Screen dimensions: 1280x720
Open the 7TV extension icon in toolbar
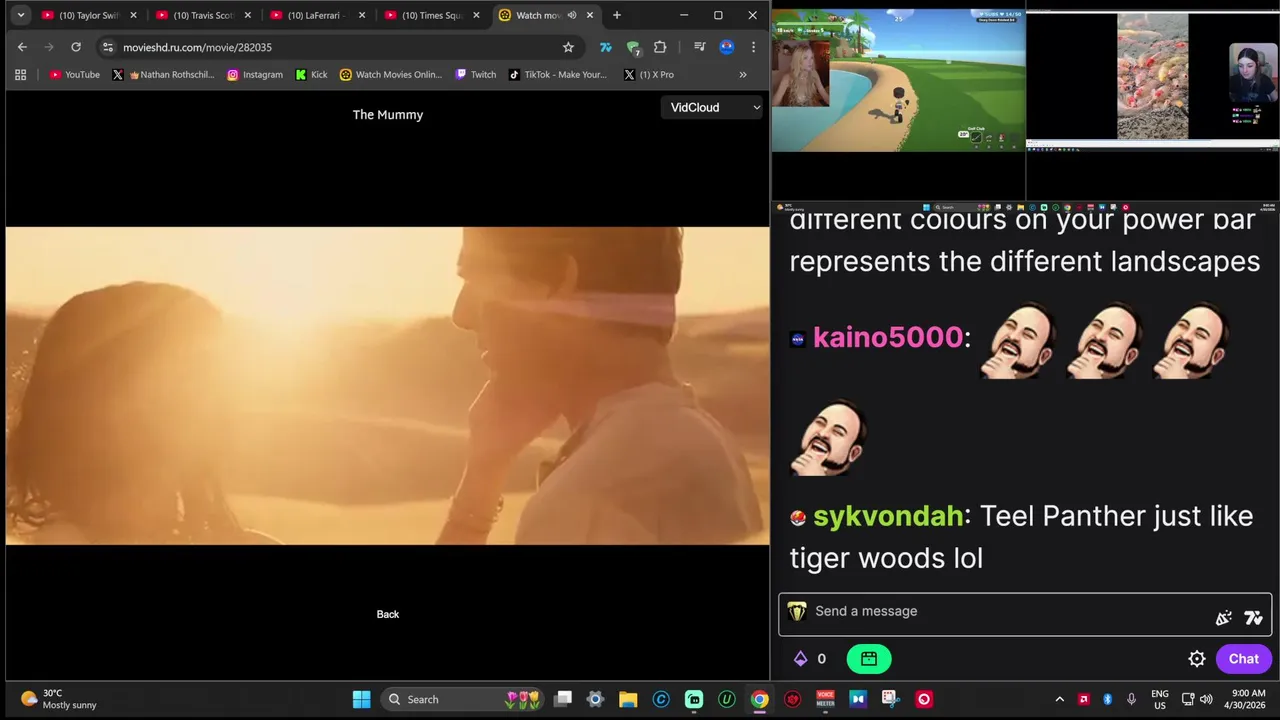point(605,47)
